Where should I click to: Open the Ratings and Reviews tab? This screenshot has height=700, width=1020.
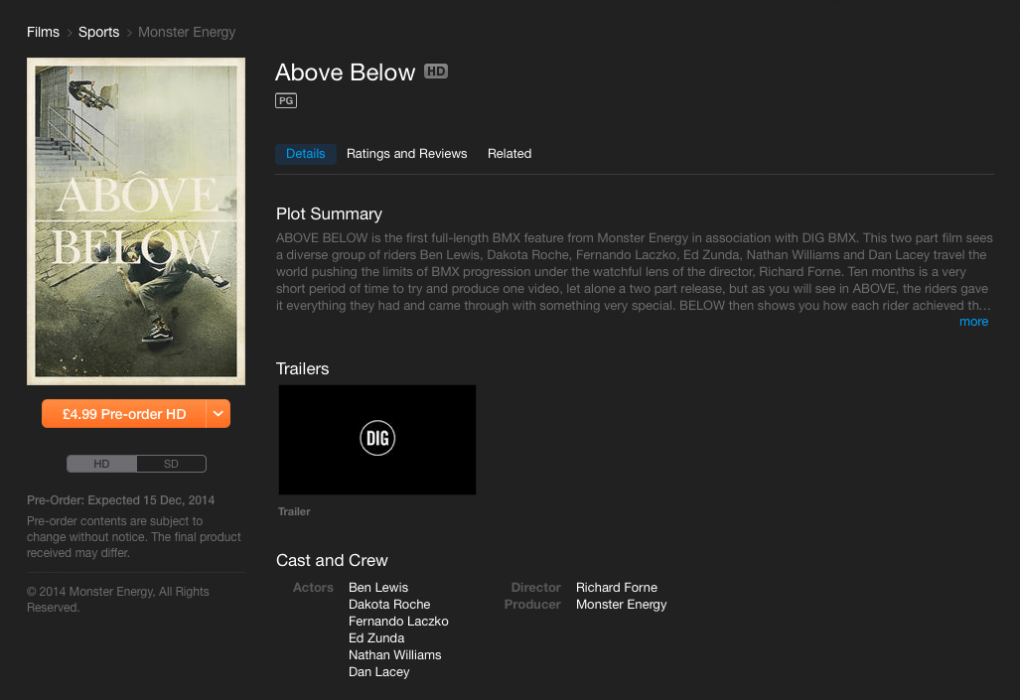click(x=407, y=154)
